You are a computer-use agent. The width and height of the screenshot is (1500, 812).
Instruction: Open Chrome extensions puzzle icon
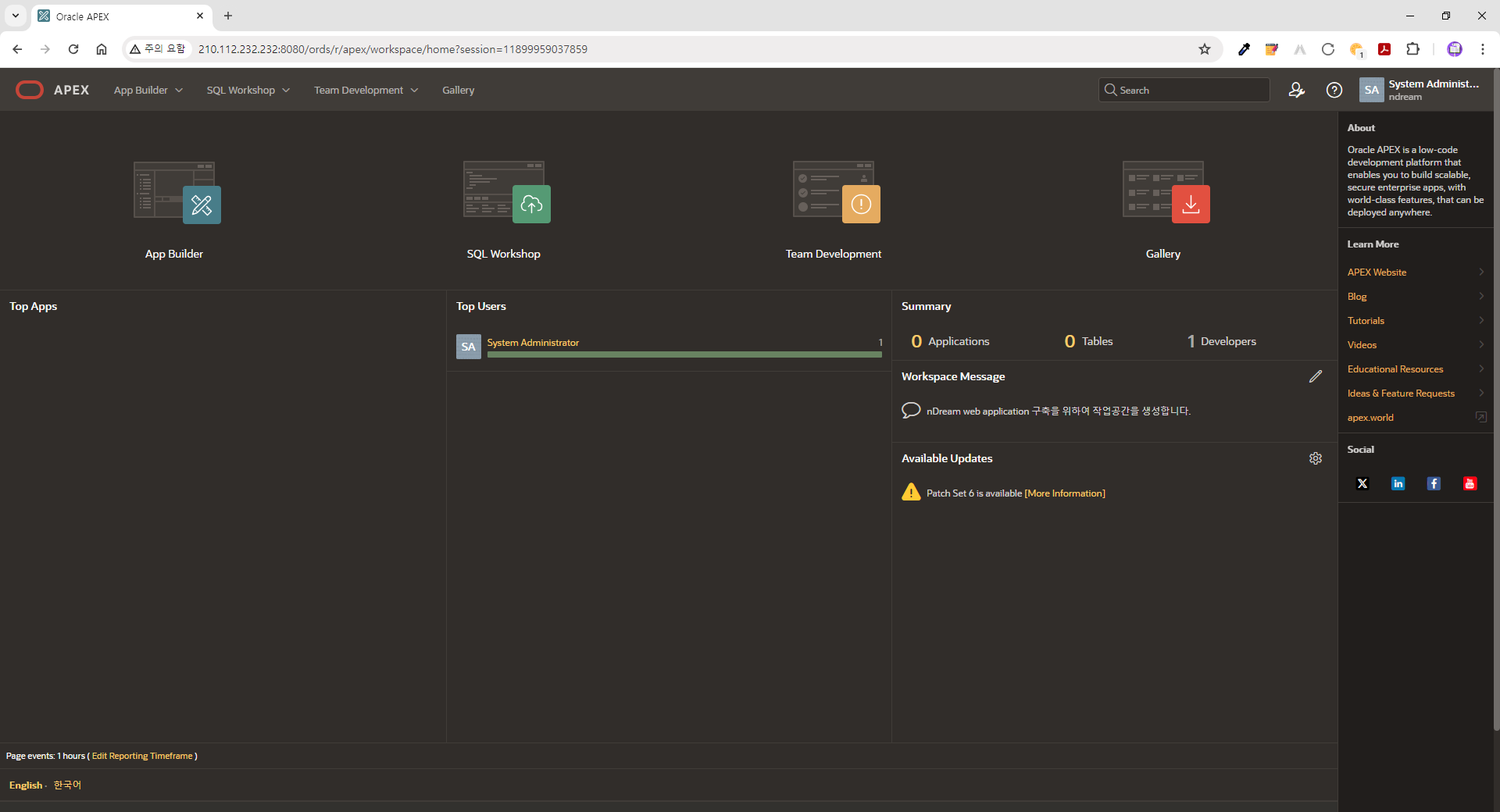1412,49
